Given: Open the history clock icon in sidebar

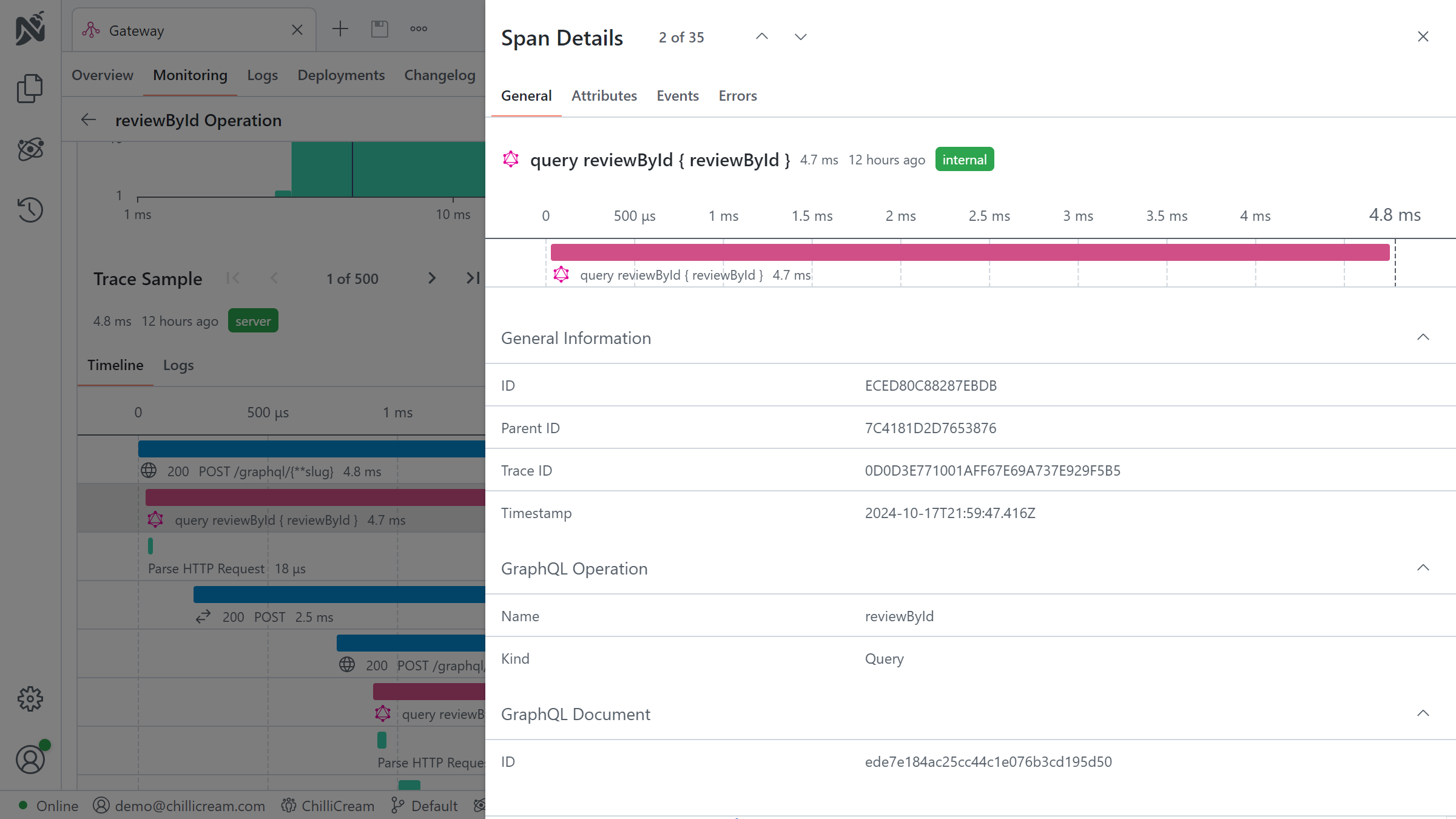Looking at the screenshot, I should [x=30, y=210].
